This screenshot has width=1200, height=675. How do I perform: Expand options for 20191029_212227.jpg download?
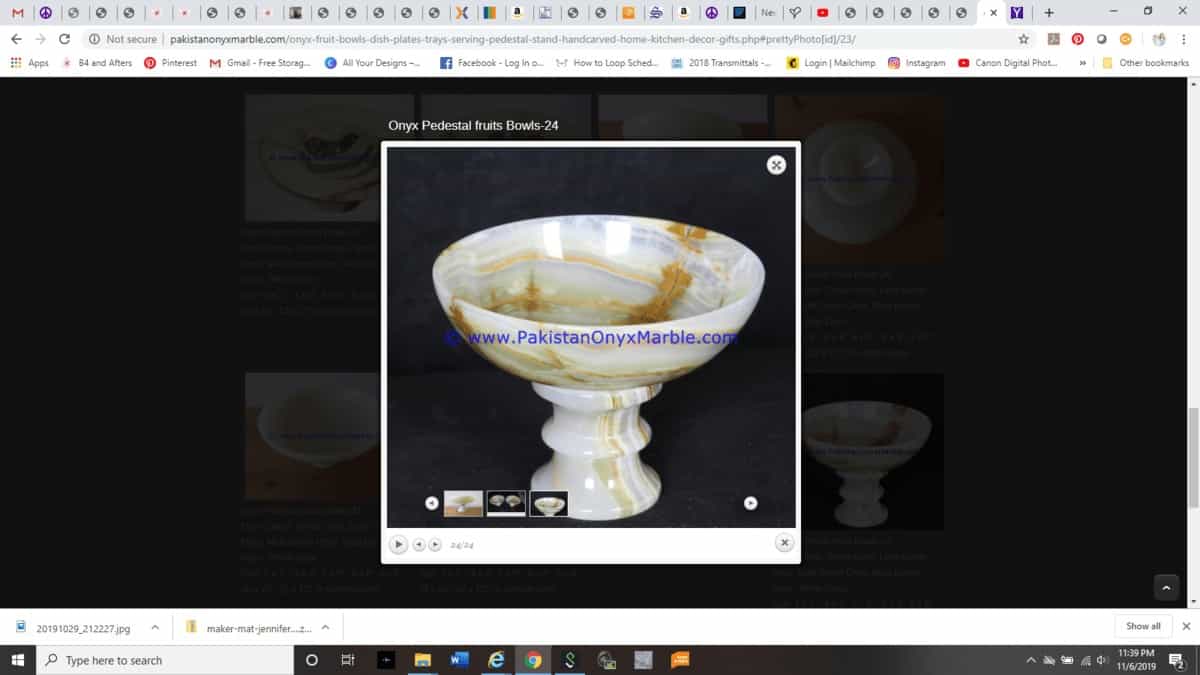click(155, 628)
